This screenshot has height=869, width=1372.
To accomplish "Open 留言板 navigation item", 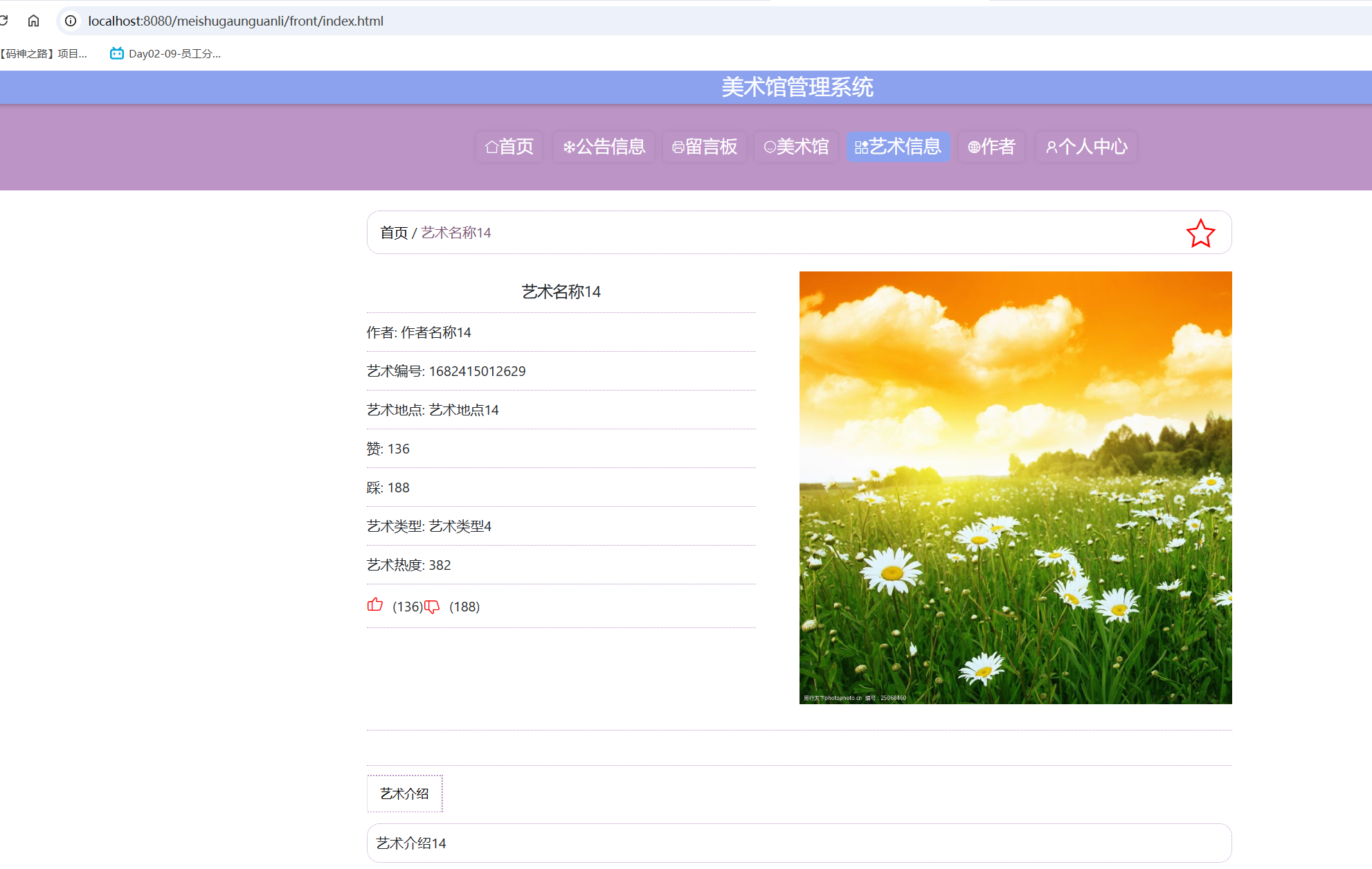I will (705, 147).
